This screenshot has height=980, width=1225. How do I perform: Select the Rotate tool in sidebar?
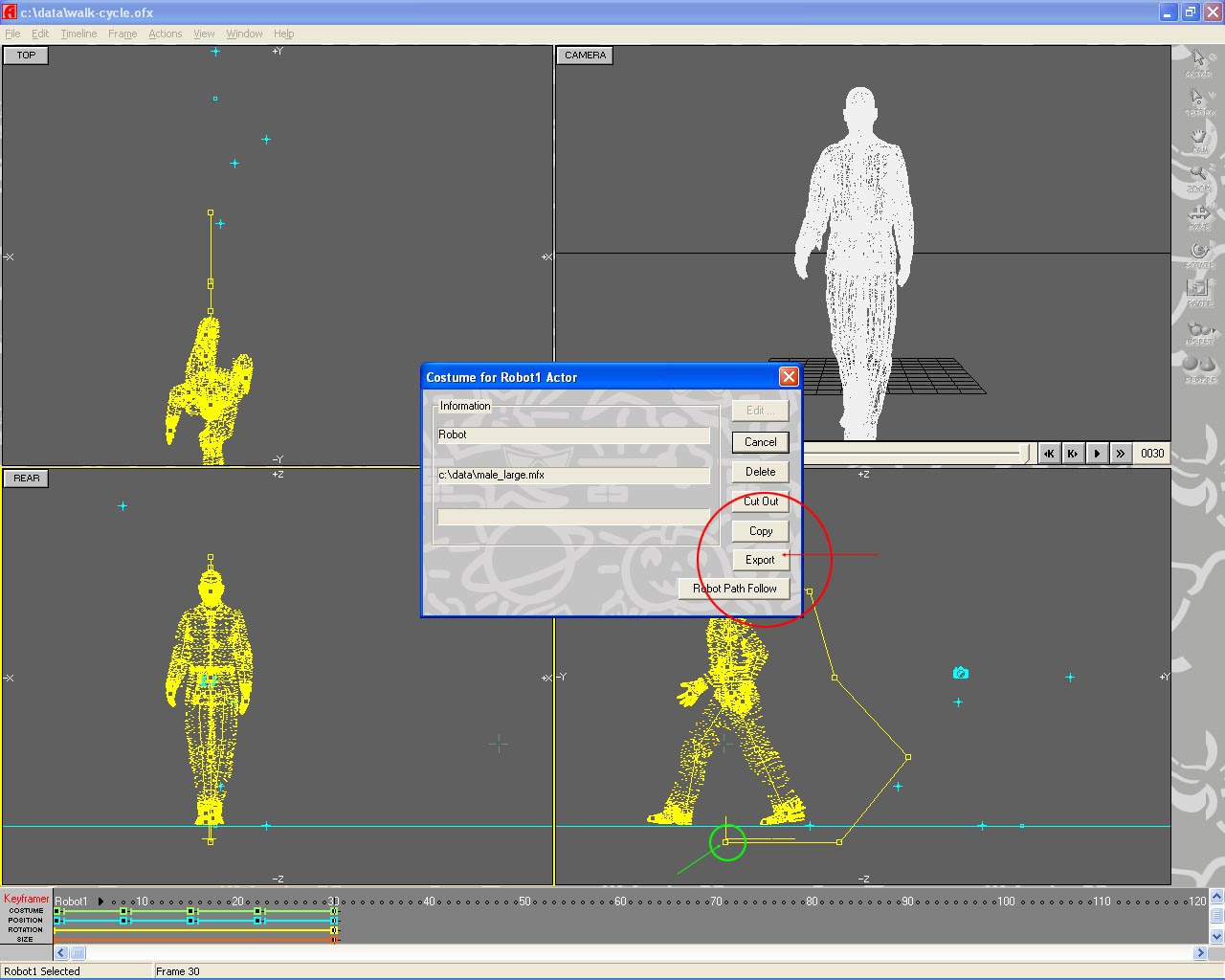click(1199, 253)
